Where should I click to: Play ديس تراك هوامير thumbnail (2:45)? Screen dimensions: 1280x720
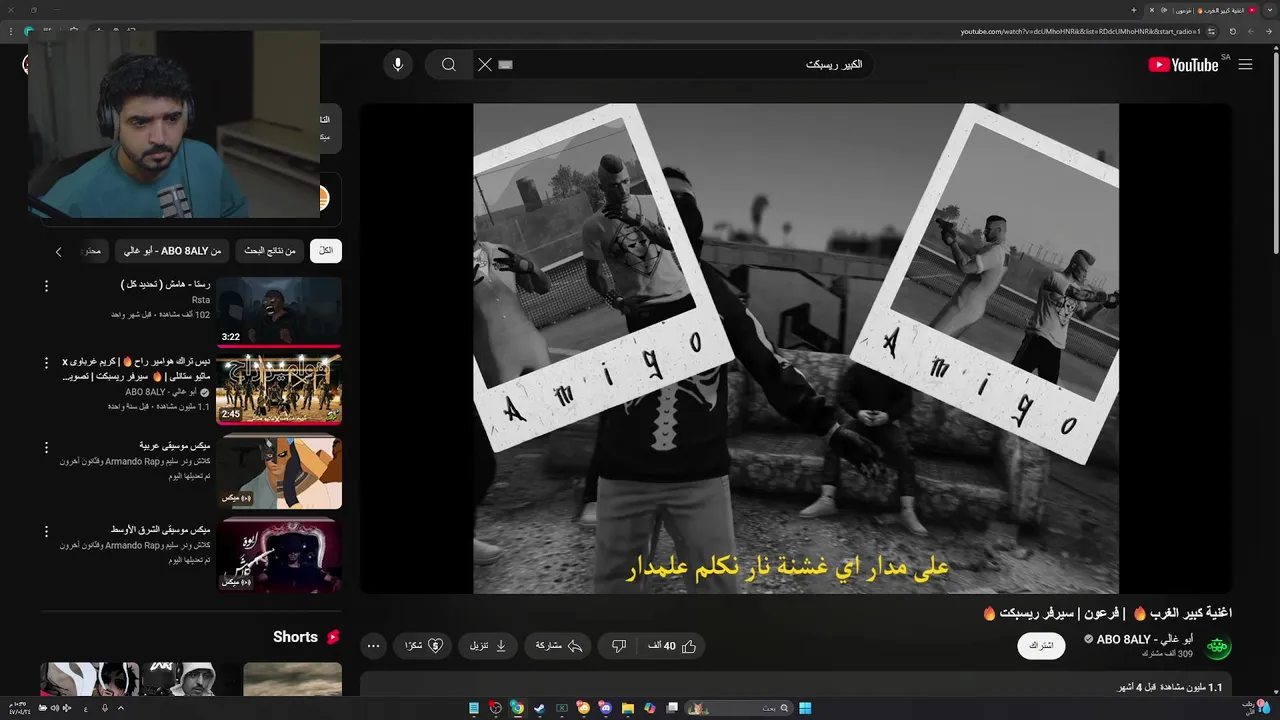(279, 389)
